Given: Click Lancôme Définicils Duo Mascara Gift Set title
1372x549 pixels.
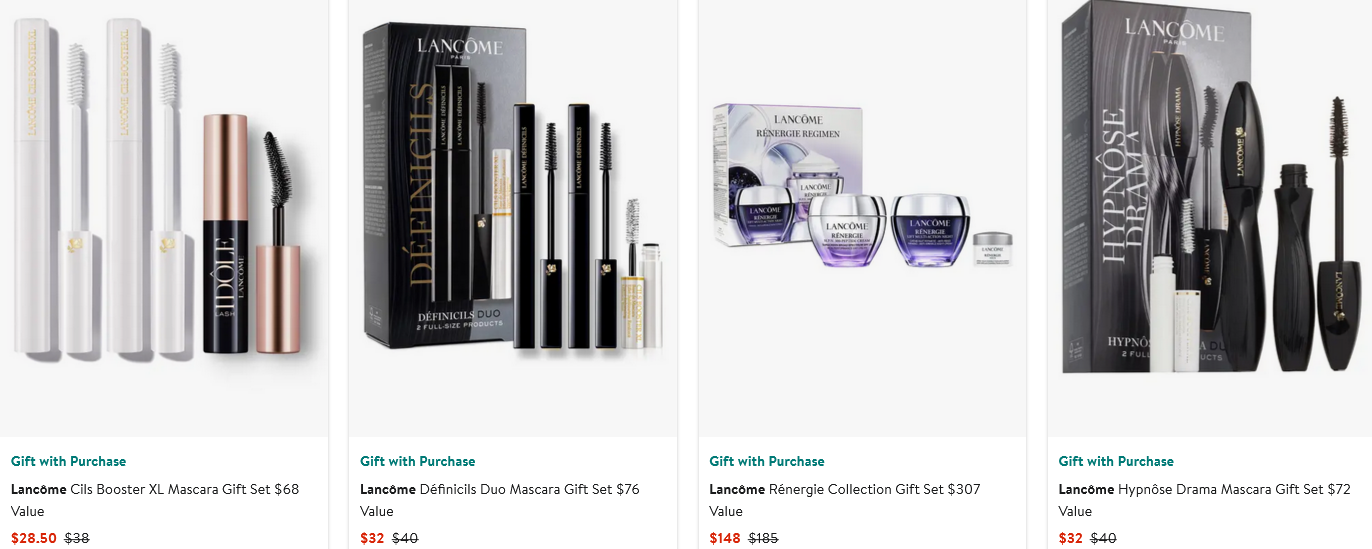Looking at the screenshot, I should pos(500,500).
